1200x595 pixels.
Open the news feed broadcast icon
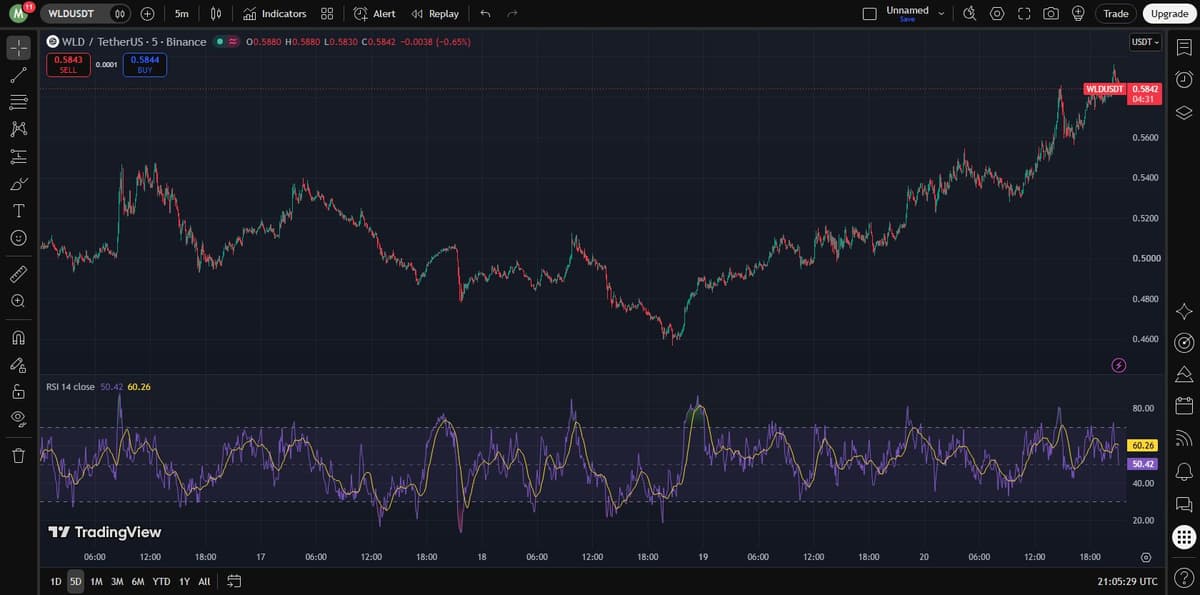click(x=1184, y=438)
